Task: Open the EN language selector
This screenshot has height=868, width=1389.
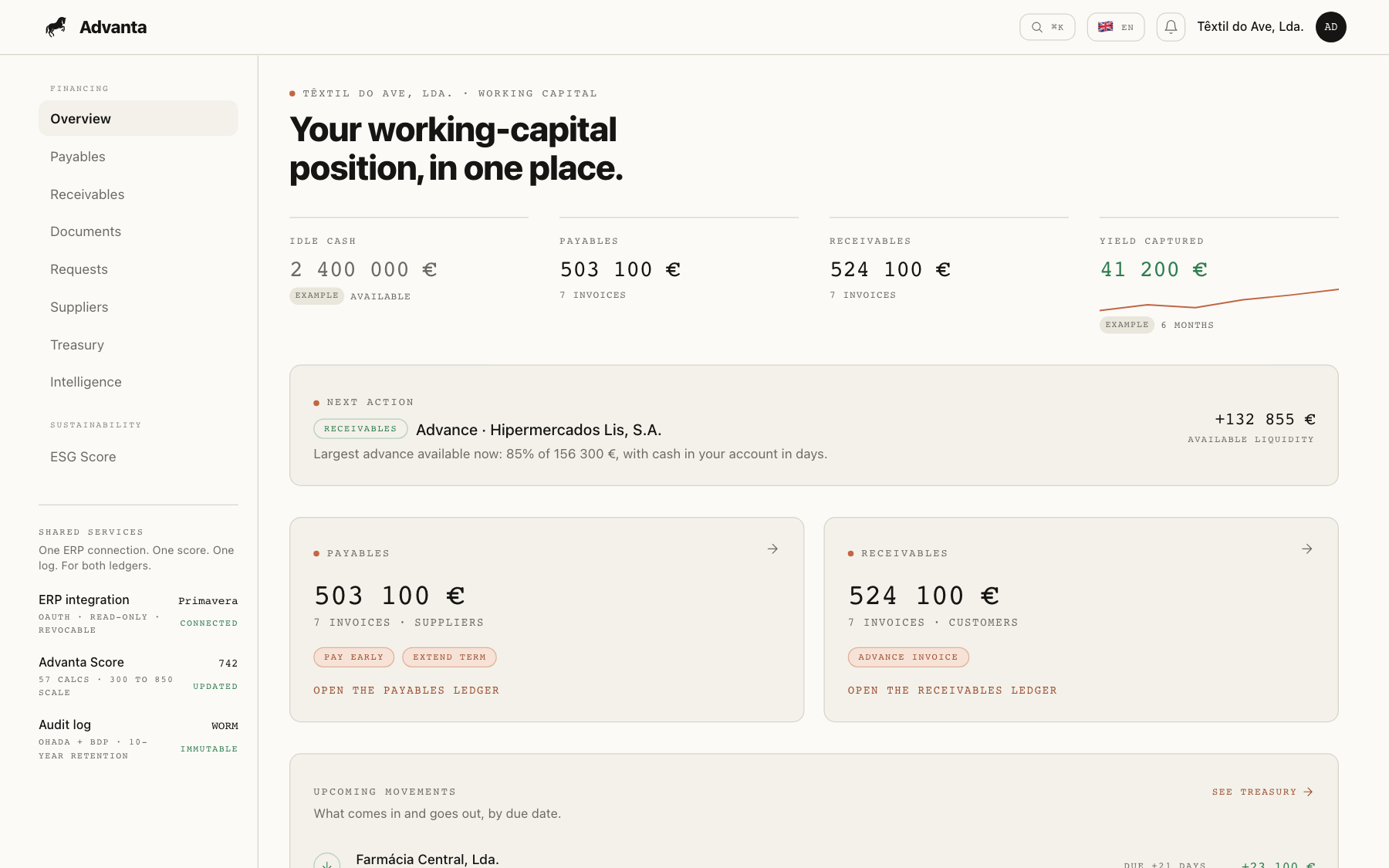Action: [x=1116, y=27]
